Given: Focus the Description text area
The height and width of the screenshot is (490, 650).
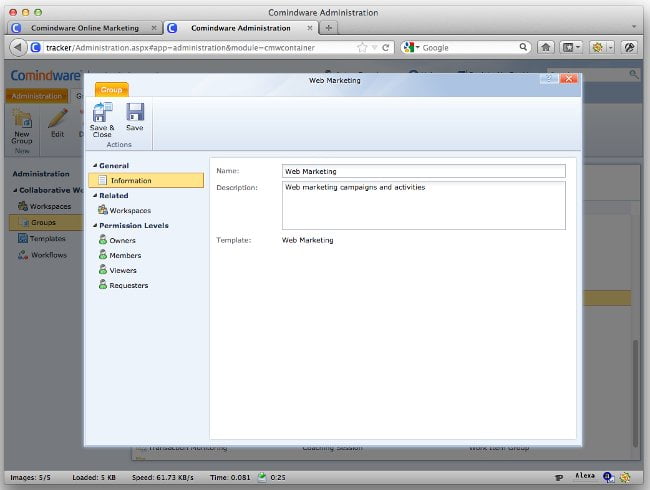Looking at the screenshot, I should pyautogui.click(x=424, y=205).
